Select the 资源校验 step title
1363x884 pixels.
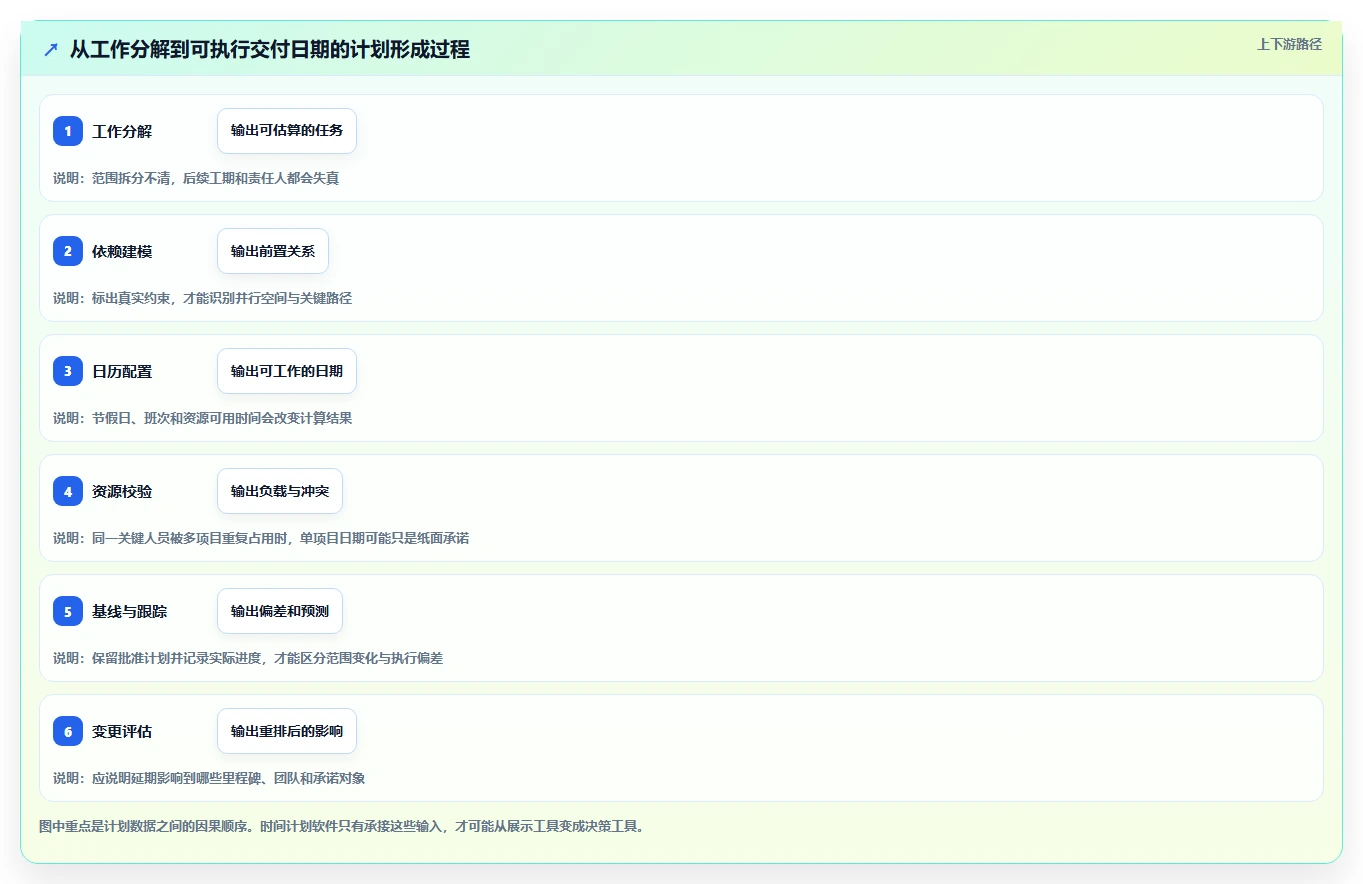tap(122, 491)
